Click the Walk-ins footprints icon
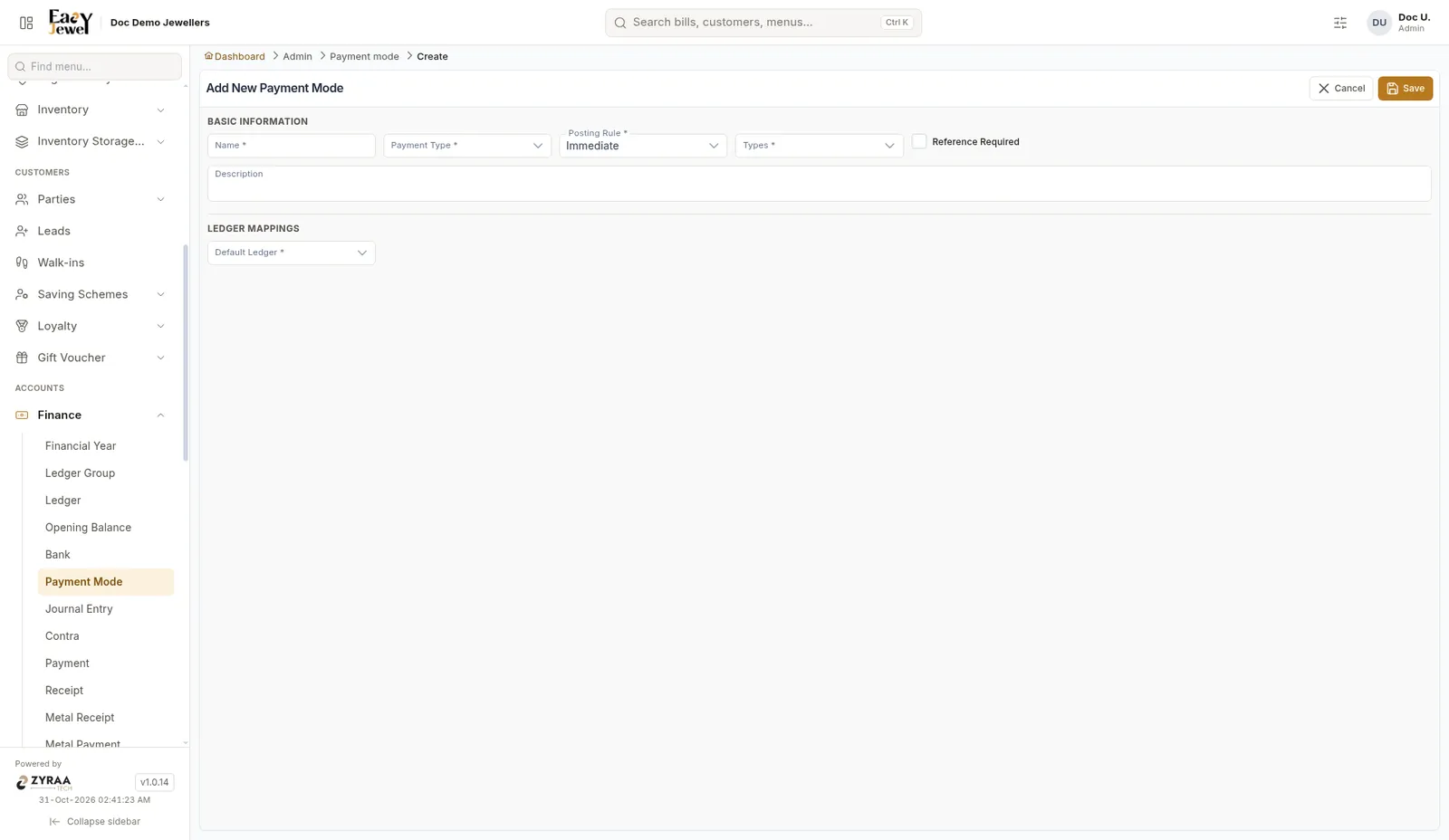1449x840 pixels. pos(22,262)
